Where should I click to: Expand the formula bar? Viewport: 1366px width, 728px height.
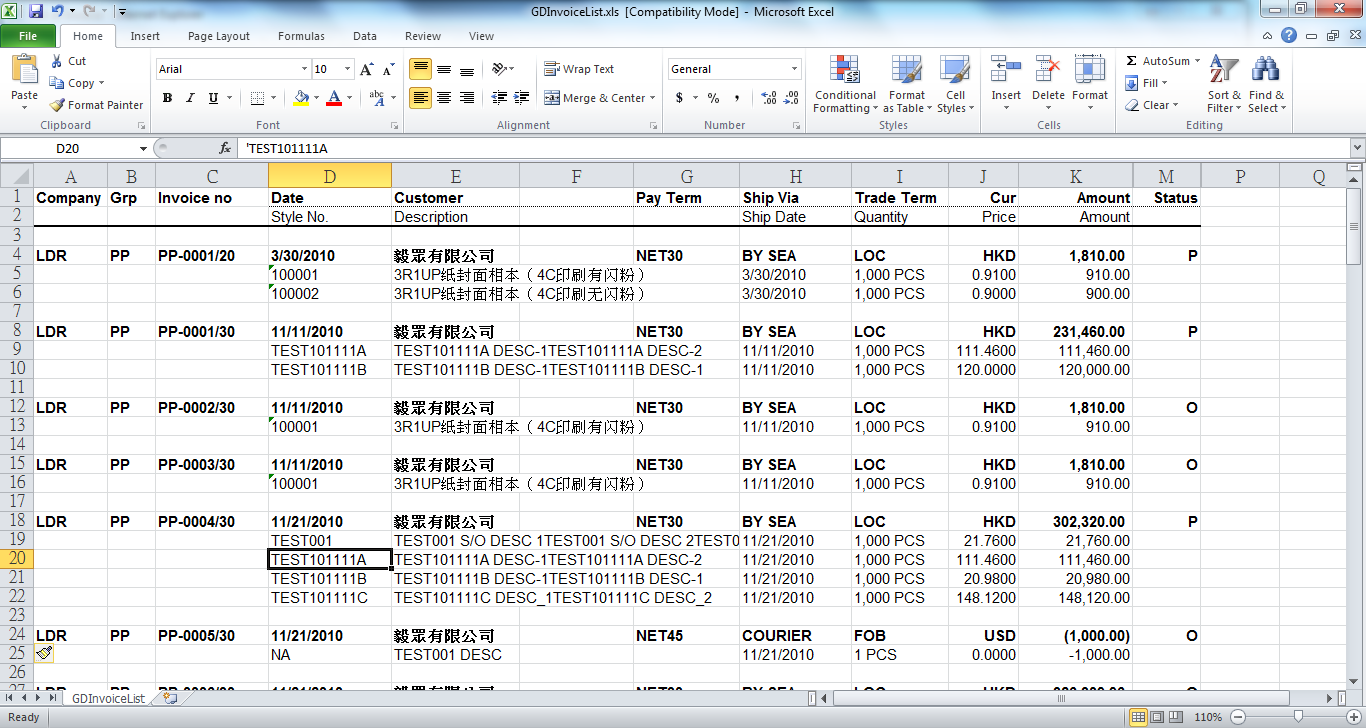[x=1357, y=148]
